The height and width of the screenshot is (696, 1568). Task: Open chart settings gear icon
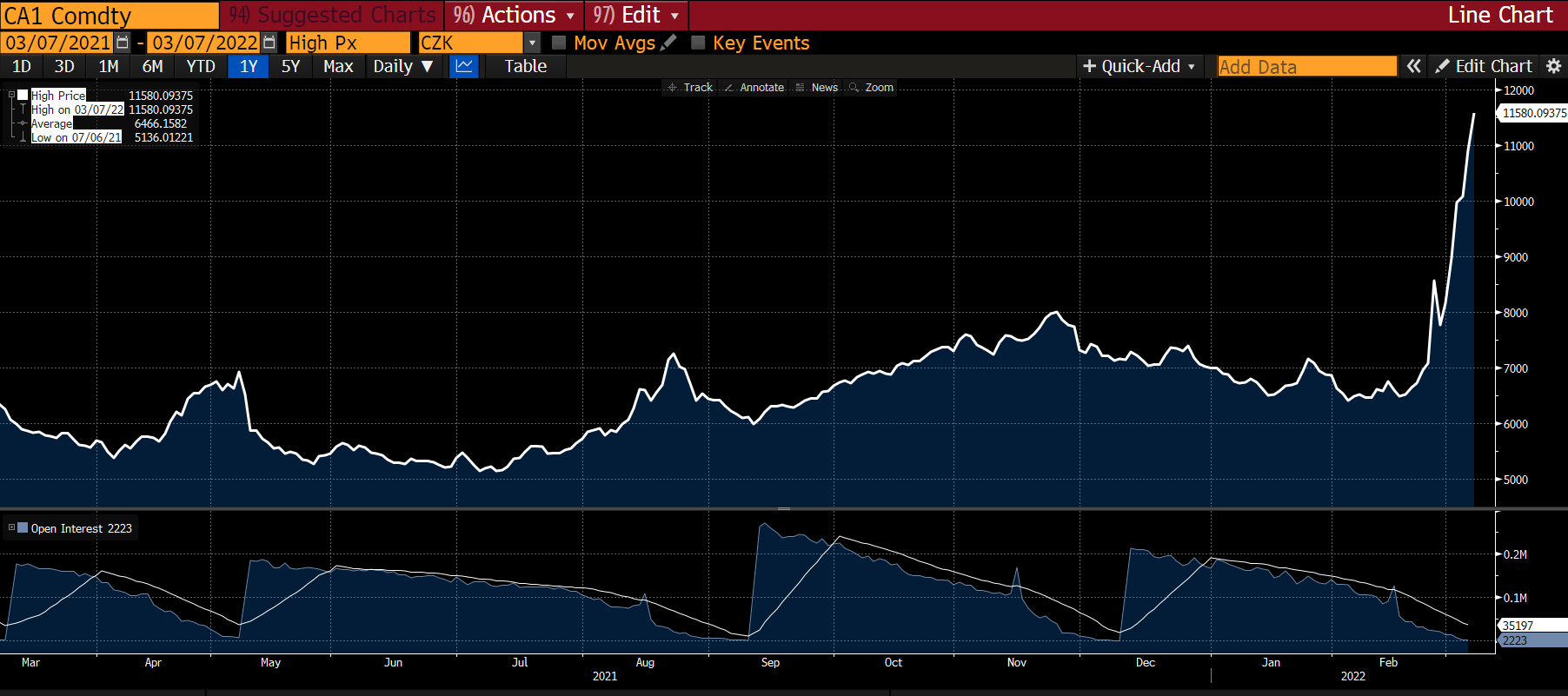pos(1554,66)
